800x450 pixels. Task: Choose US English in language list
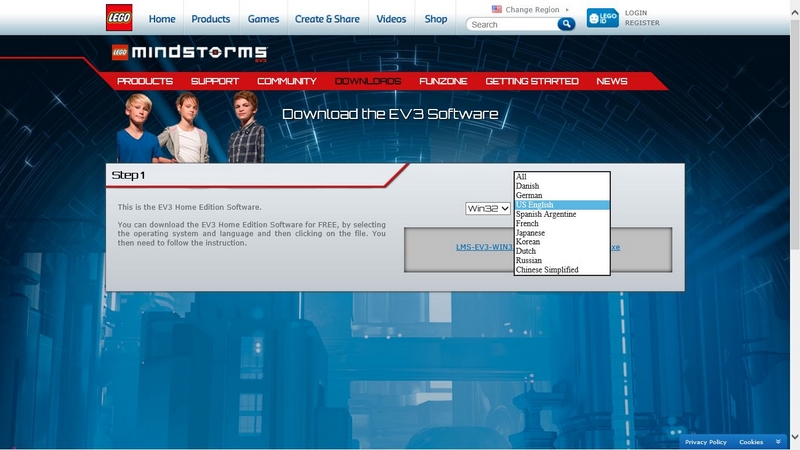point(562,205)
